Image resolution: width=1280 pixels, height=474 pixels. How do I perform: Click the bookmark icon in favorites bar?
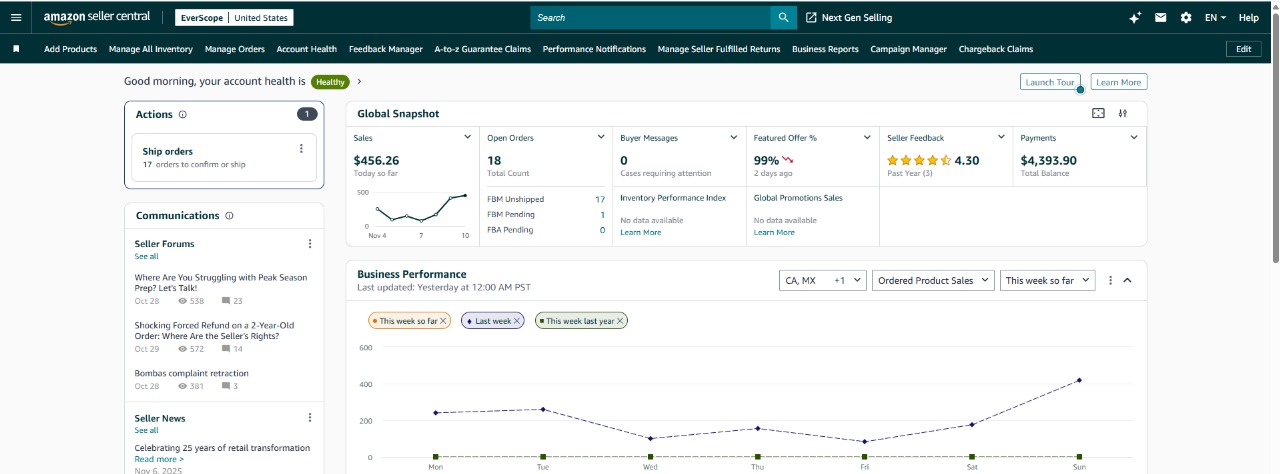pyautogui.click(x=16, y=49)
